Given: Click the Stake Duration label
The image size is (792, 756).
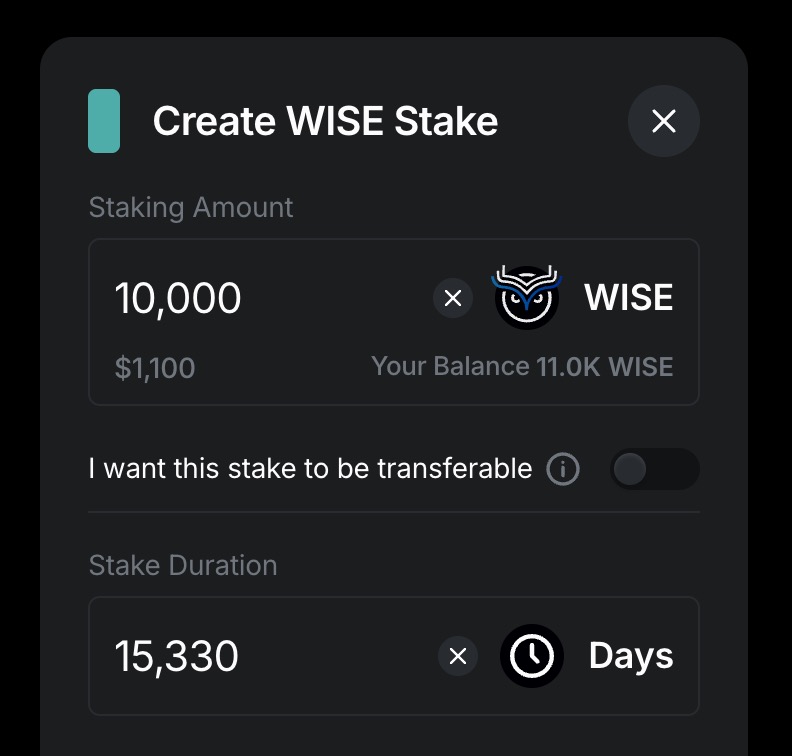Looking at the screenshot, I should (183, 565).
